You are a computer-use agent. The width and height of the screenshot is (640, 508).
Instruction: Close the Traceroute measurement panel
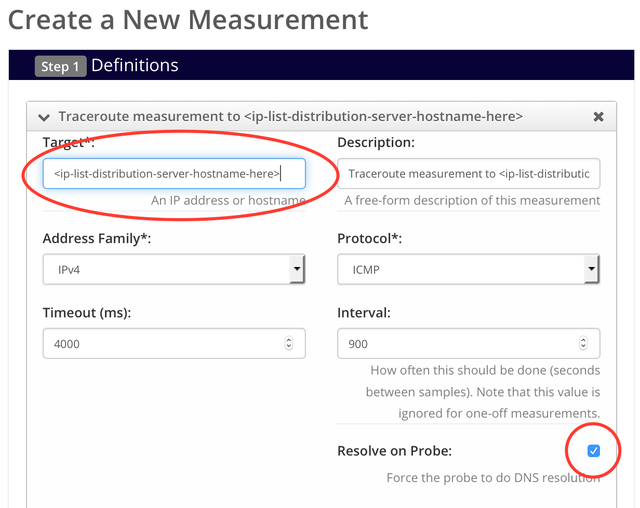(x=598, y=117)
